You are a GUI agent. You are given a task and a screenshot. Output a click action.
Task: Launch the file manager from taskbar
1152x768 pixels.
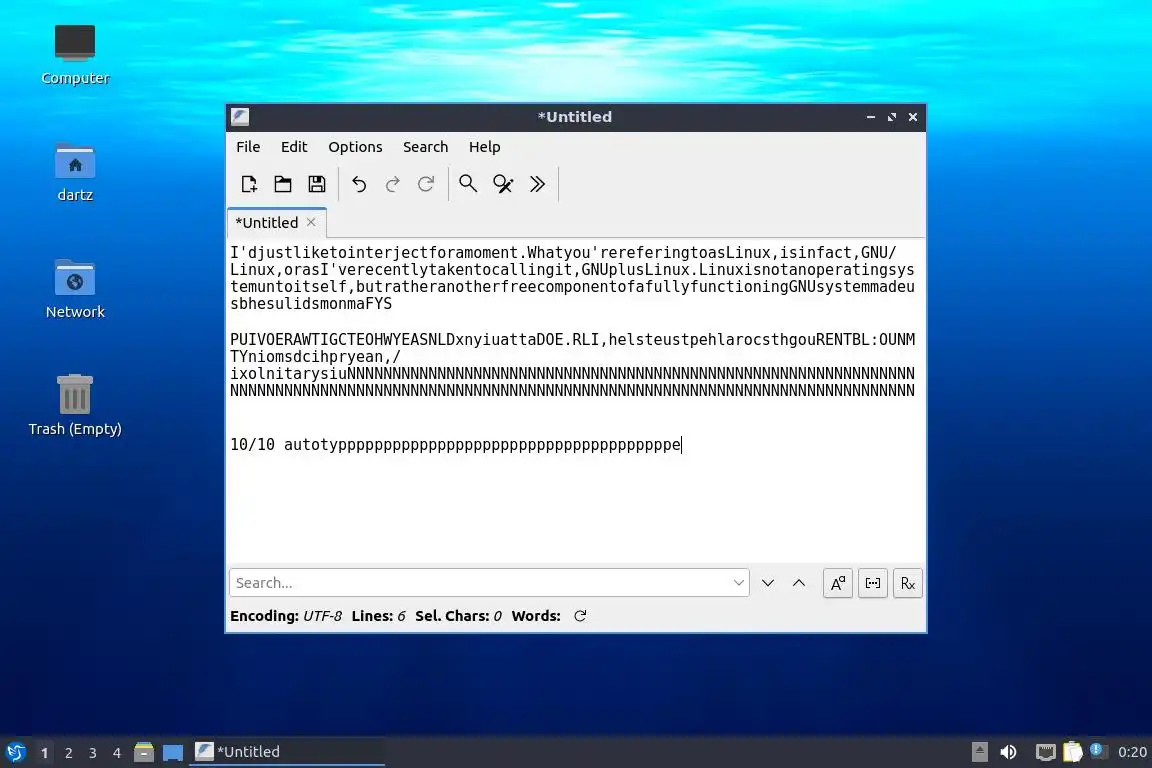click(144, 752)
